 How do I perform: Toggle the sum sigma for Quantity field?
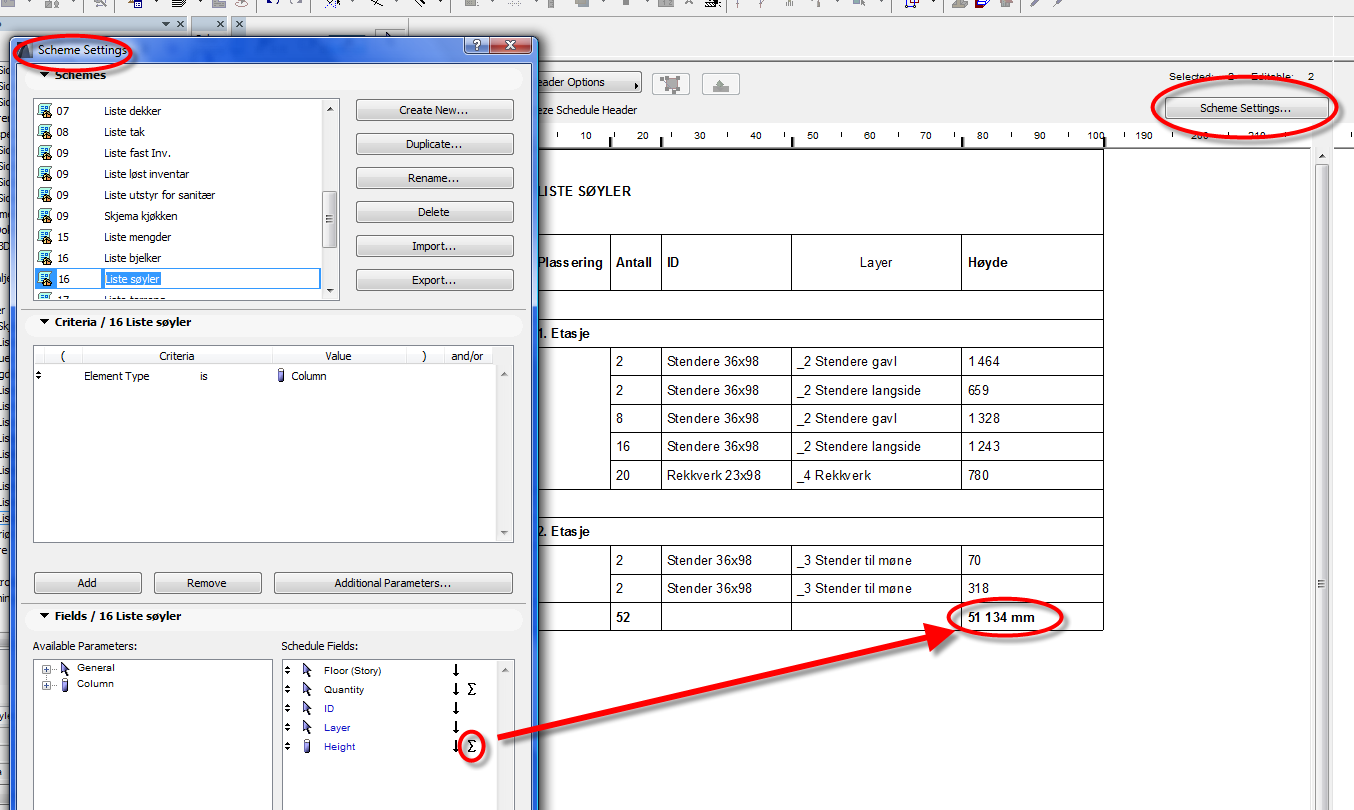click(472, 690)
